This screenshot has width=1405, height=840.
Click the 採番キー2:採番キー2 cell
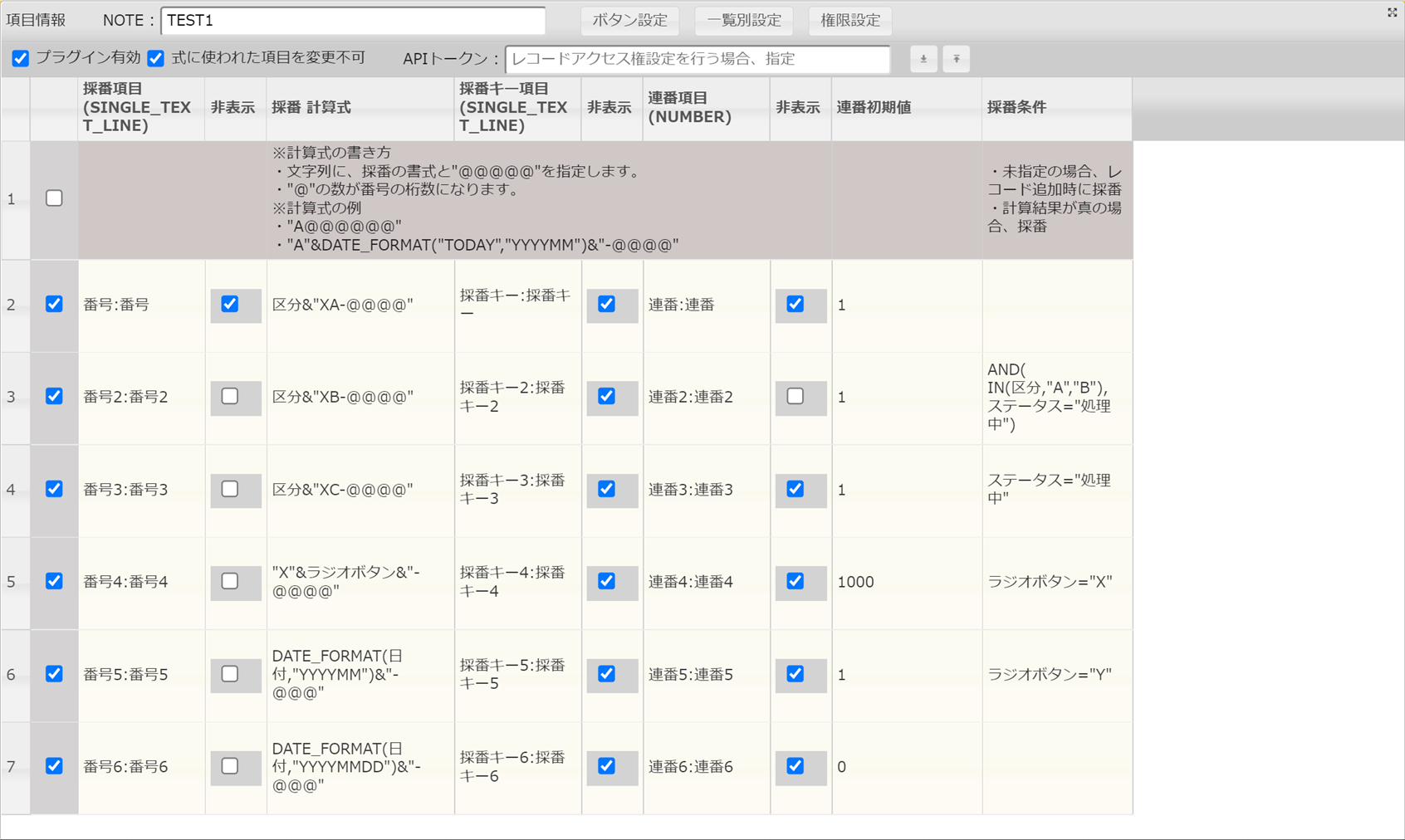point(518,398)
